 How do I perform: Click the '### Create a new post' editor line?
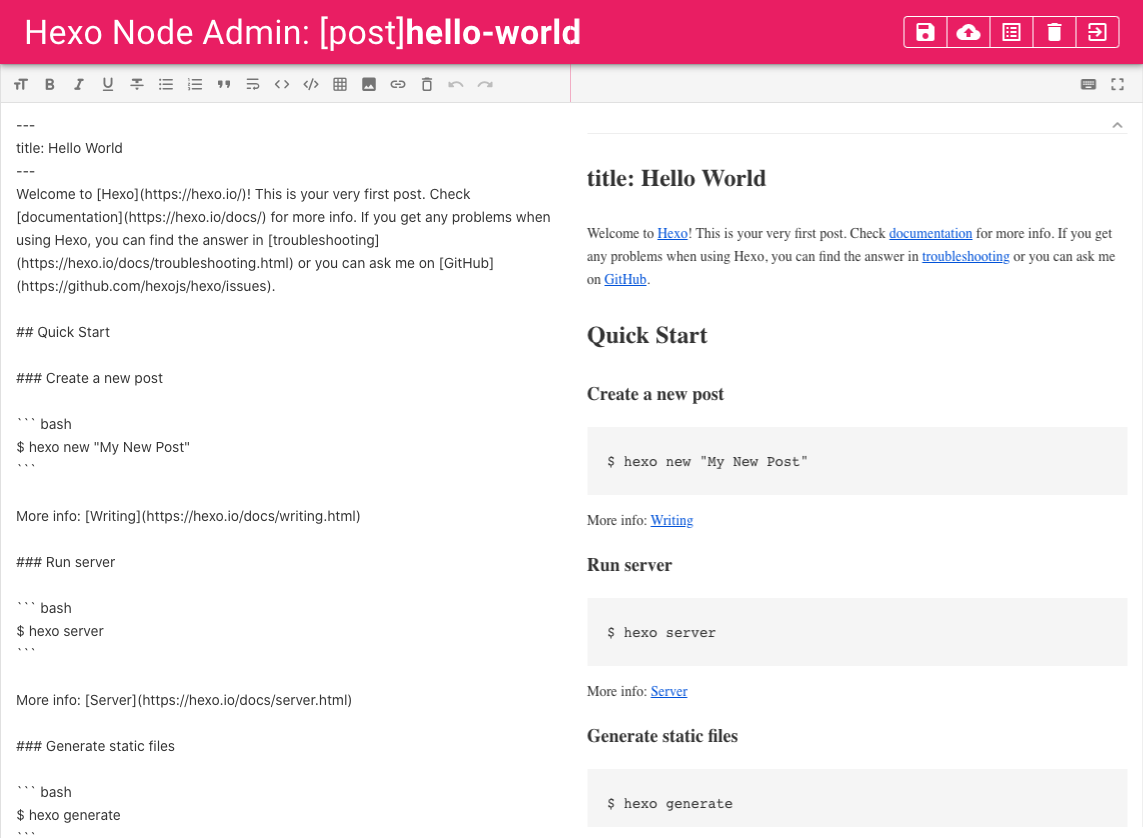90,378
